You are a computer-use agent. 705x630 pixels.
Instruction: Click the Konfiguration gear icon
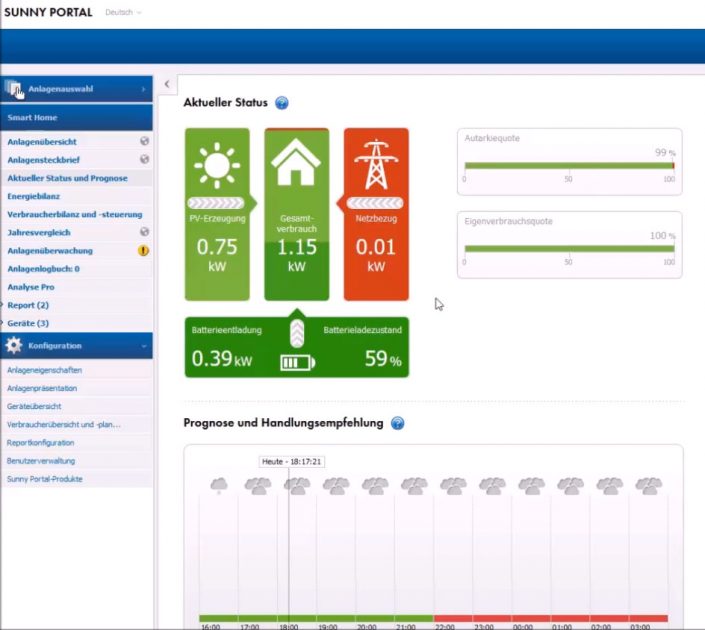[x=14, y=346]
